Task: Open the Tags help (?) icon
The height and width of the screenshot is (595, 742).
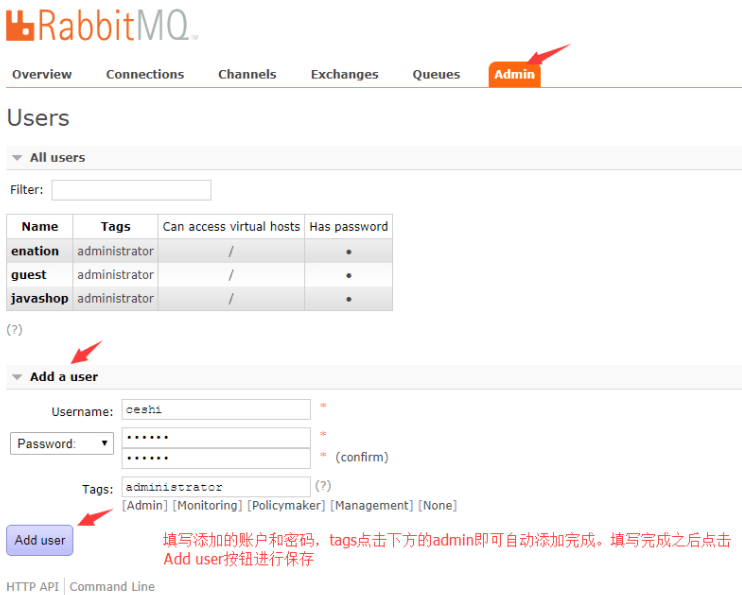Action: coord(323,486)
